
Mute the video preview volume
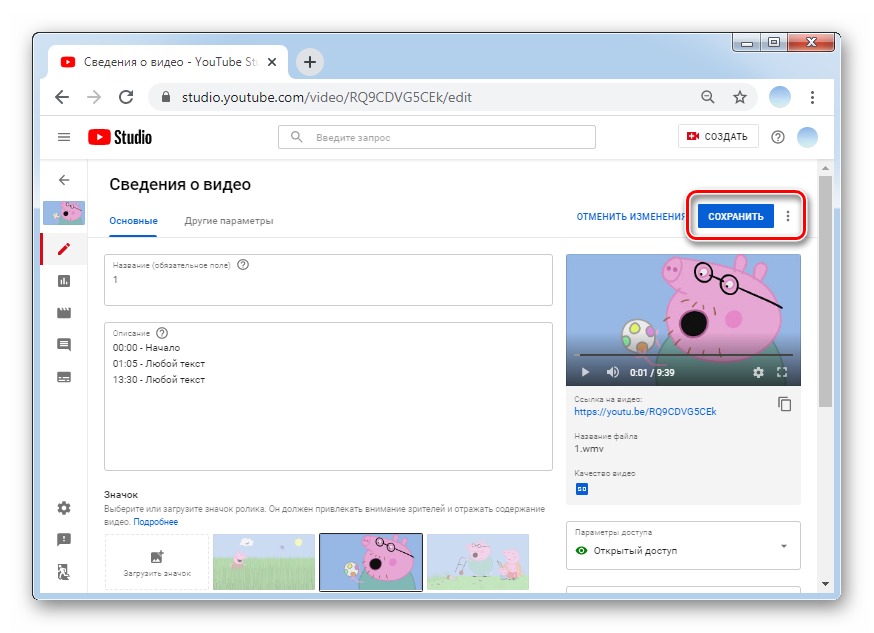612,372
